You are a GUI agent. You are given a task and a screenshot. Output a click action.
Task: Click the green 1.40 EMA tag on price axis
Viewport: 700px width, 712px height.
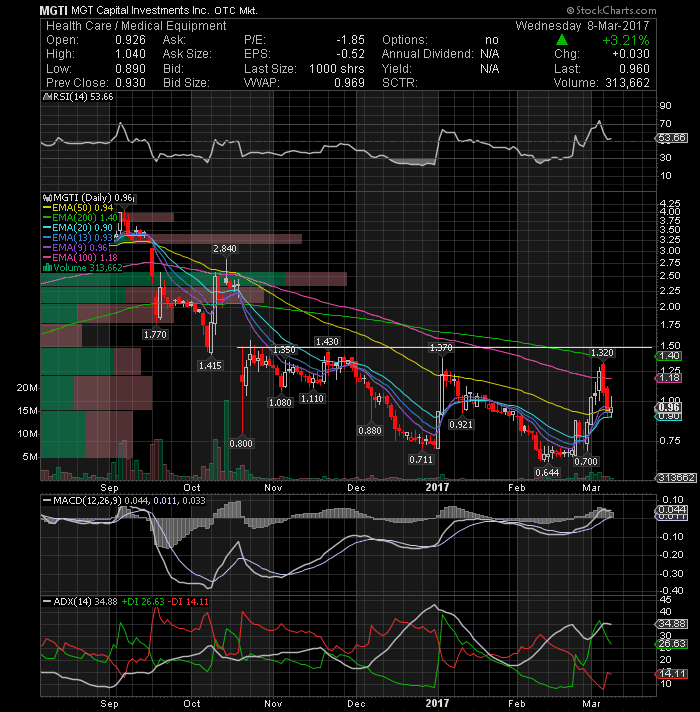(669, 356)
